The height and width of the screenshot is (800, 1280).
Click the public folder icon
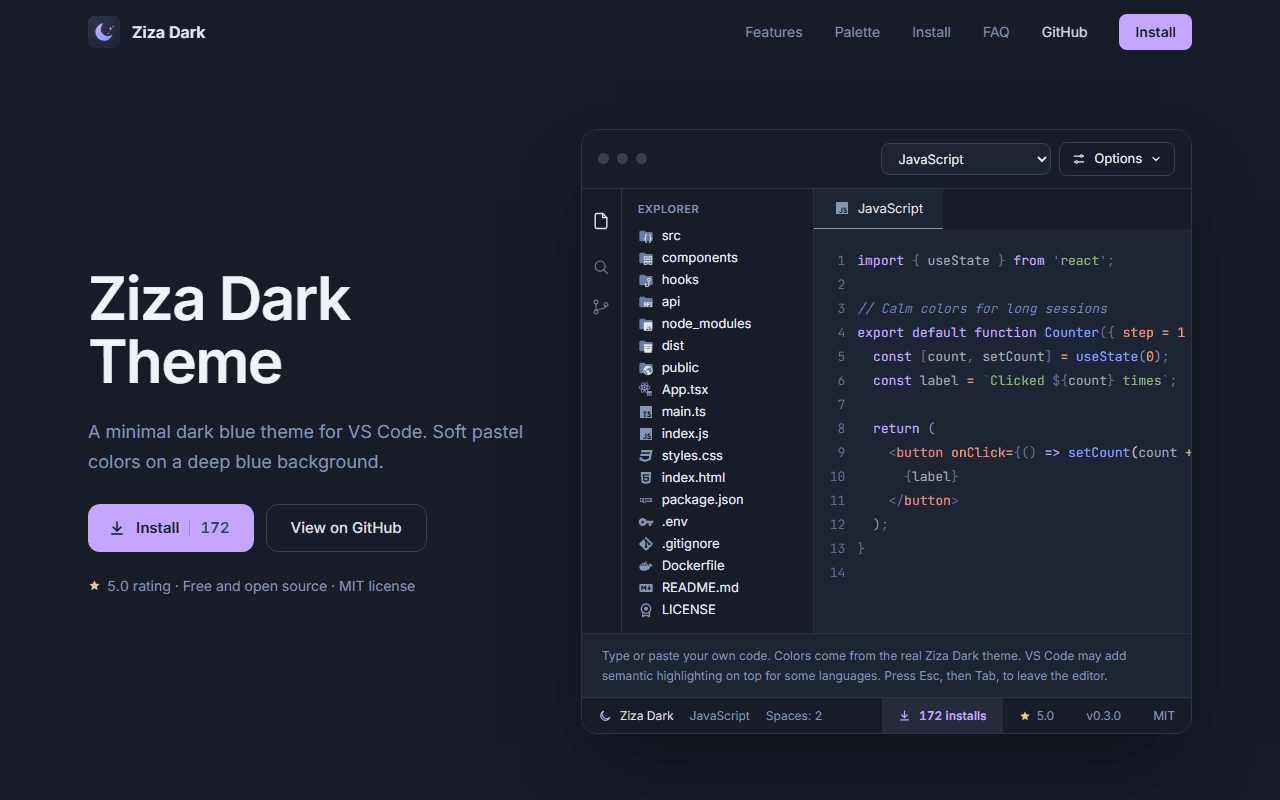[646, 368]
